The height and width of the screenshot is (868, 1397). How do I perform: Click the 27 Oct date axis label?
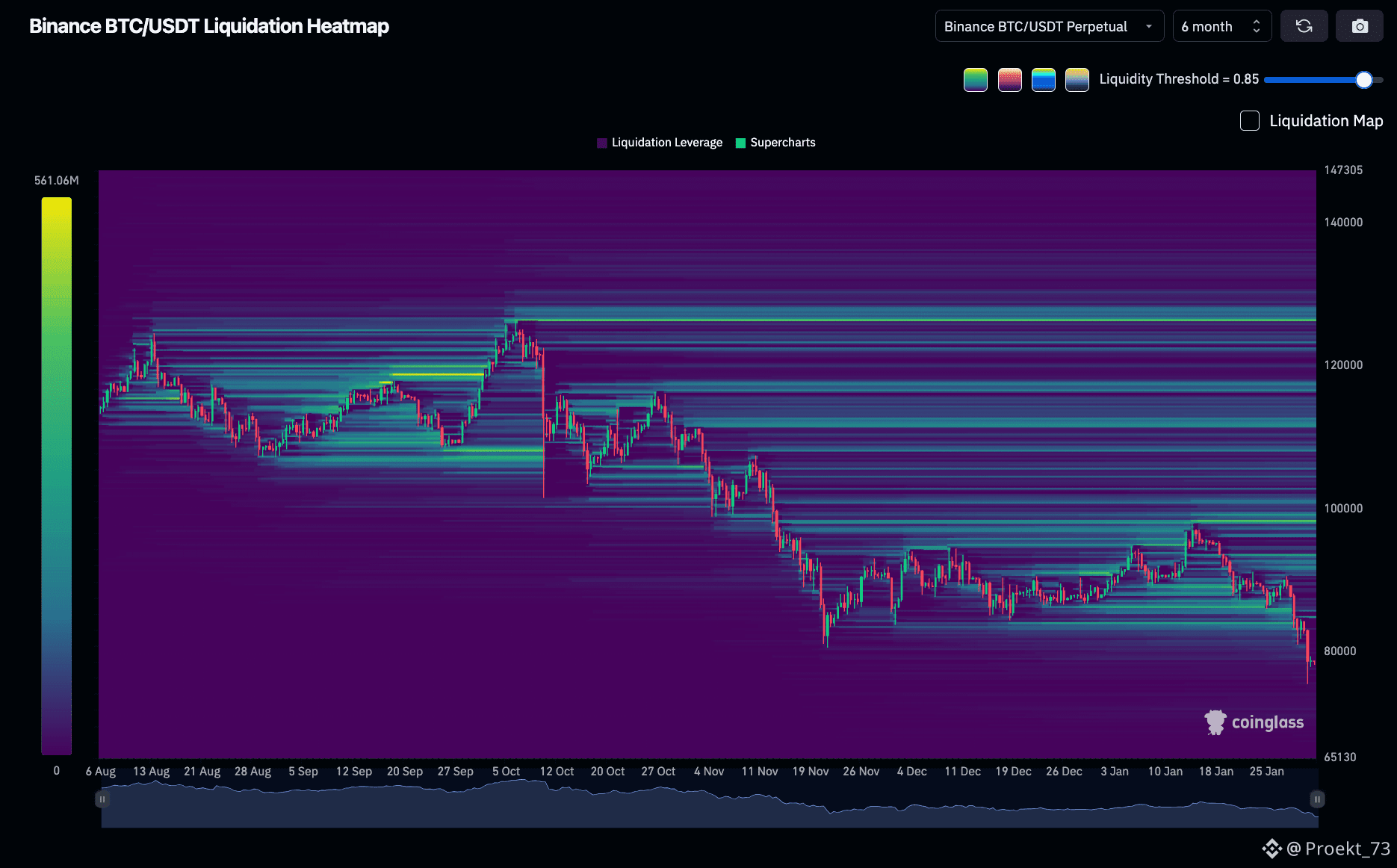click(x=658, y=772)
